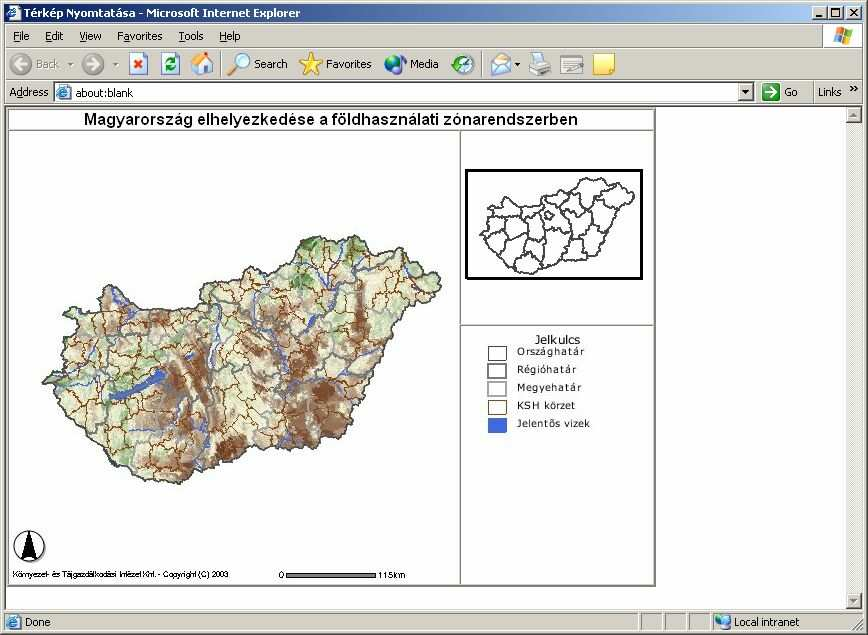
Task: Click the page icon in the address bar
Action: point(64,92)
